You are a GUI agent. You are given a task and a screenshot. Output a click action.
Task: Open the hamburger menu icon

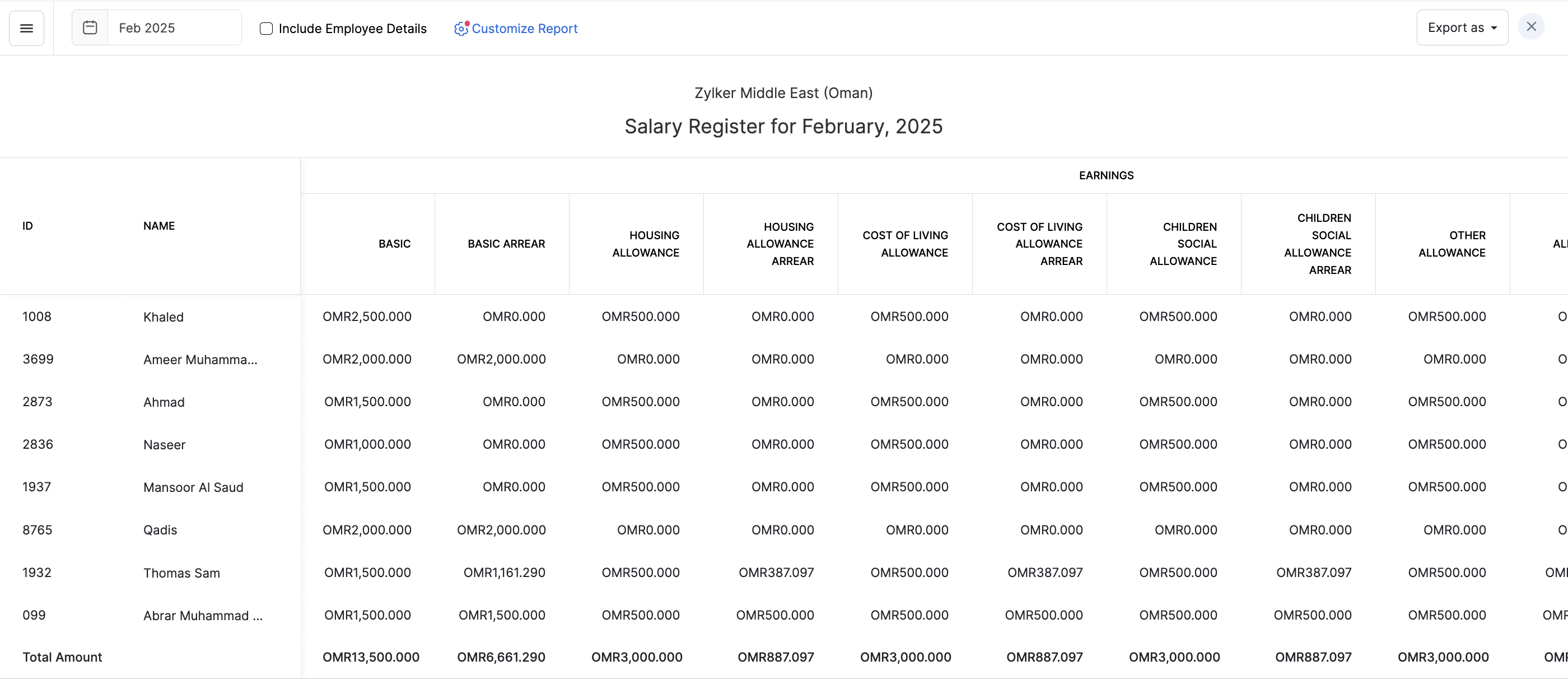tap(26, 28)
